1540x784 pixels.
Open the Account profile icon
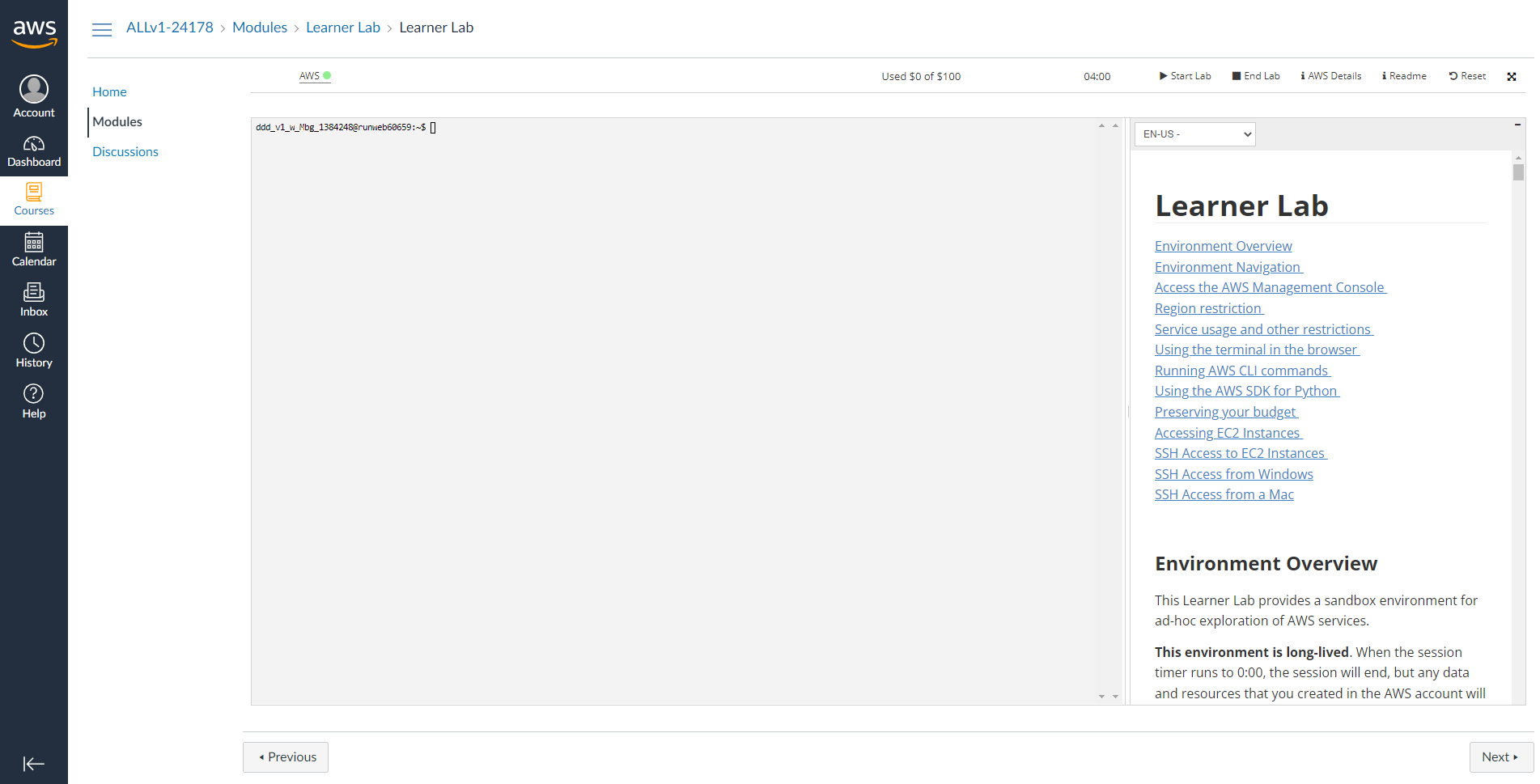pyautogui.click(x=34, y=90)
